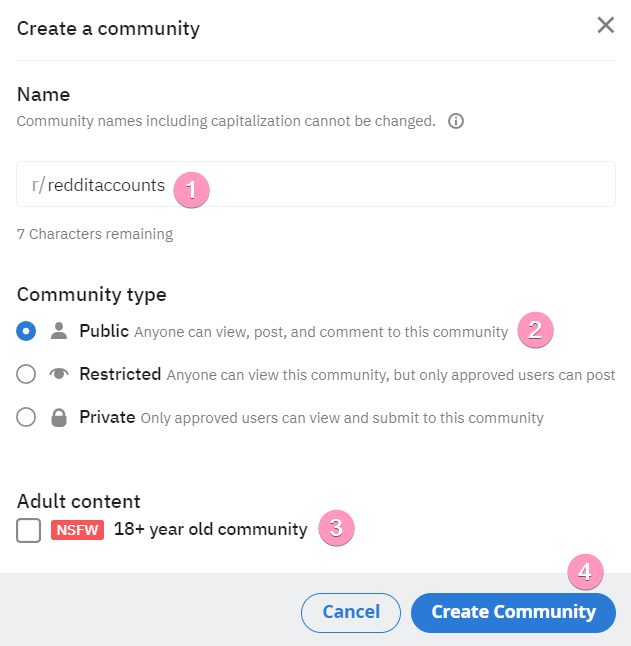Image resolution: width=631 pixels, height=646 pixels.
Task: Click the eye icon next to Restricted
Action: (x=59, y=374)
